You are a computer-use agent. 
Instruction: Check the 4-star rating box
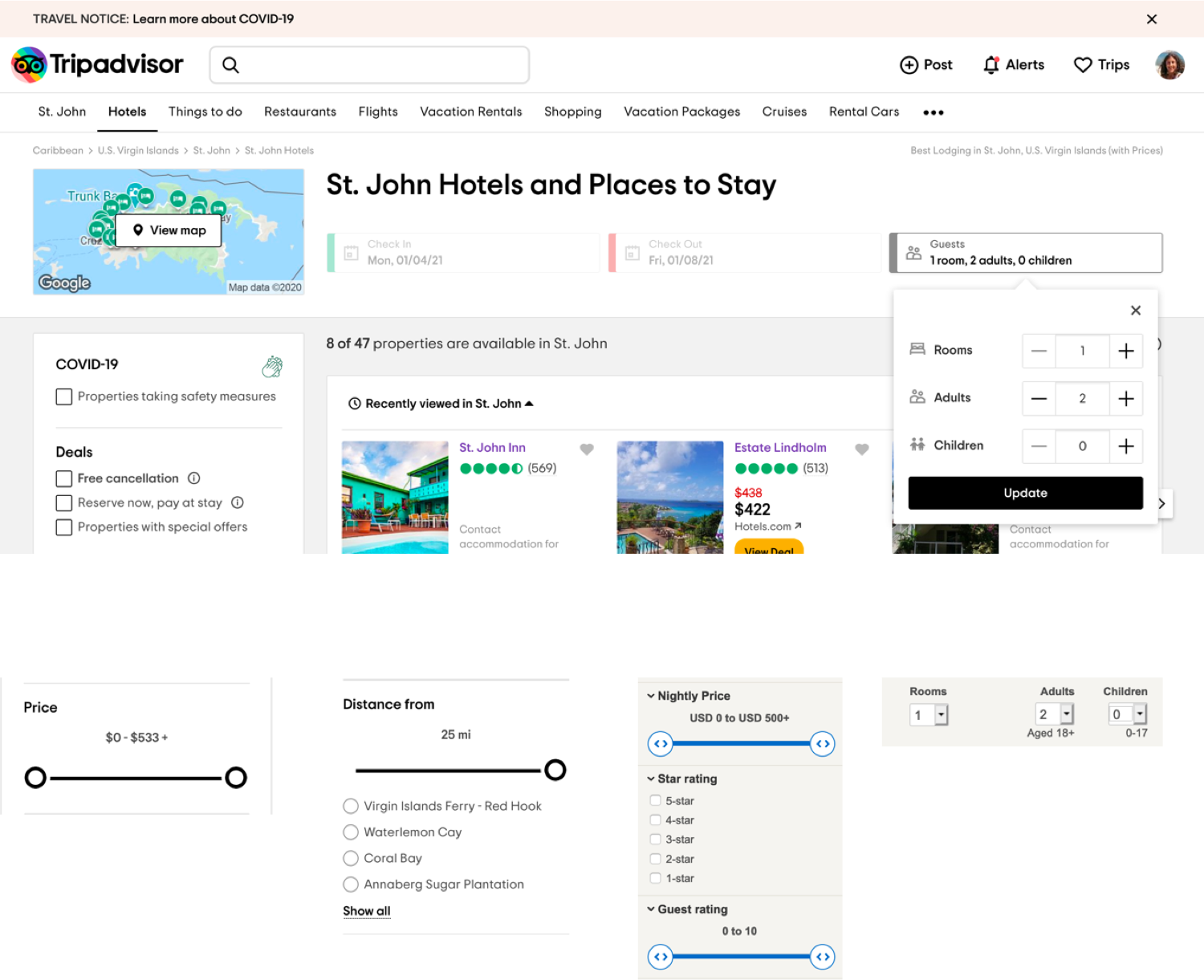point(656,819)
